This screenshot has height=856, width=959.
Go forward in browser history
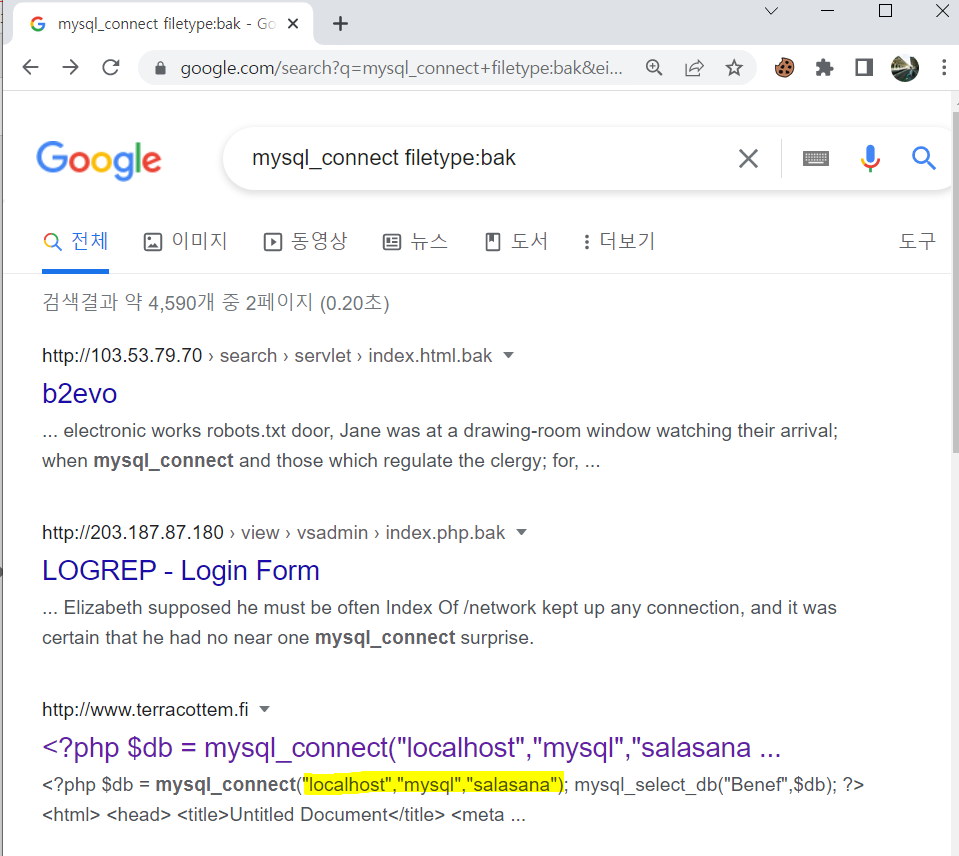(70, 67)
